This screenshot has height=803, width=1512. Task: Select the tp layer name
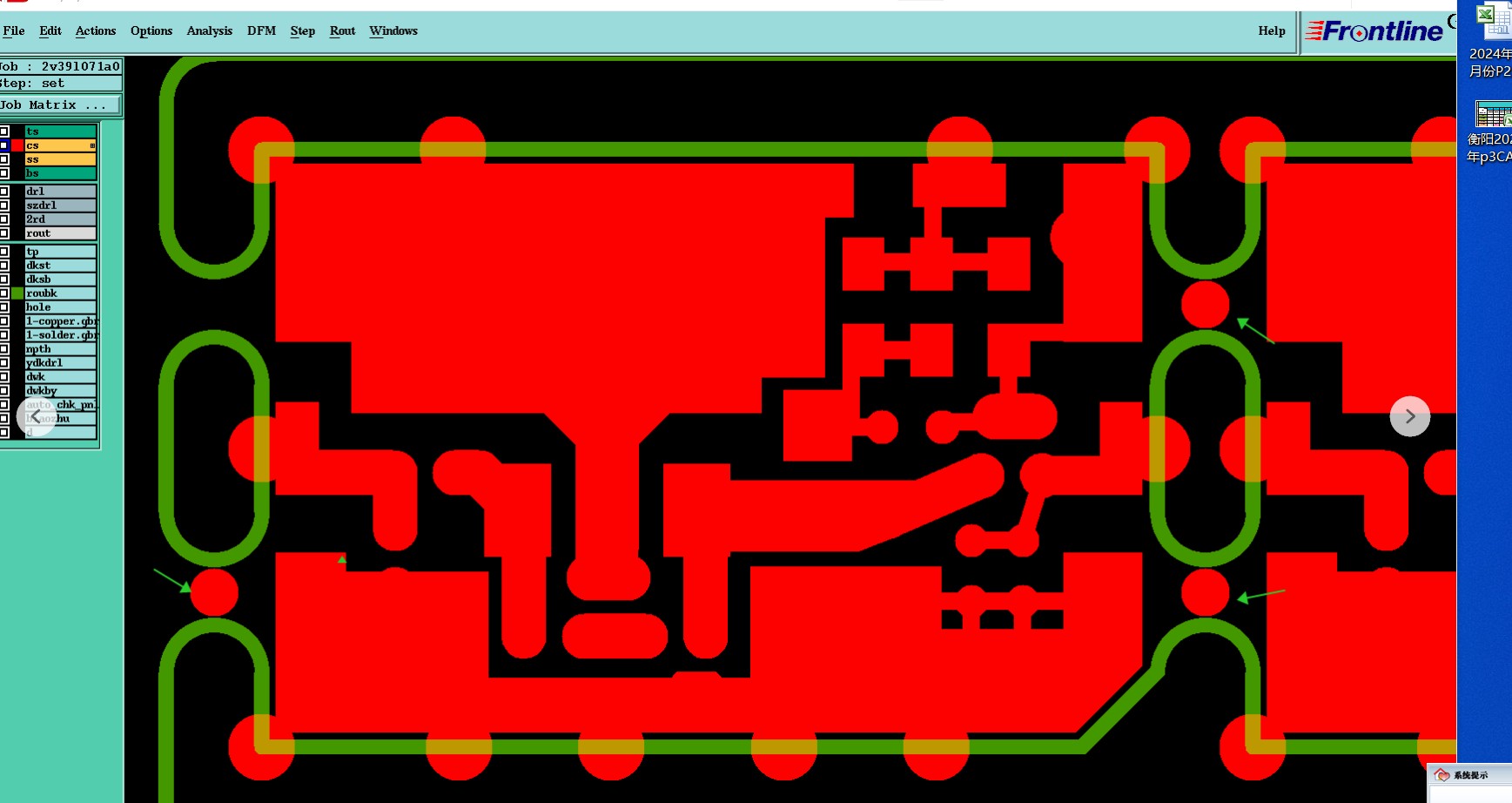(61, 252)
